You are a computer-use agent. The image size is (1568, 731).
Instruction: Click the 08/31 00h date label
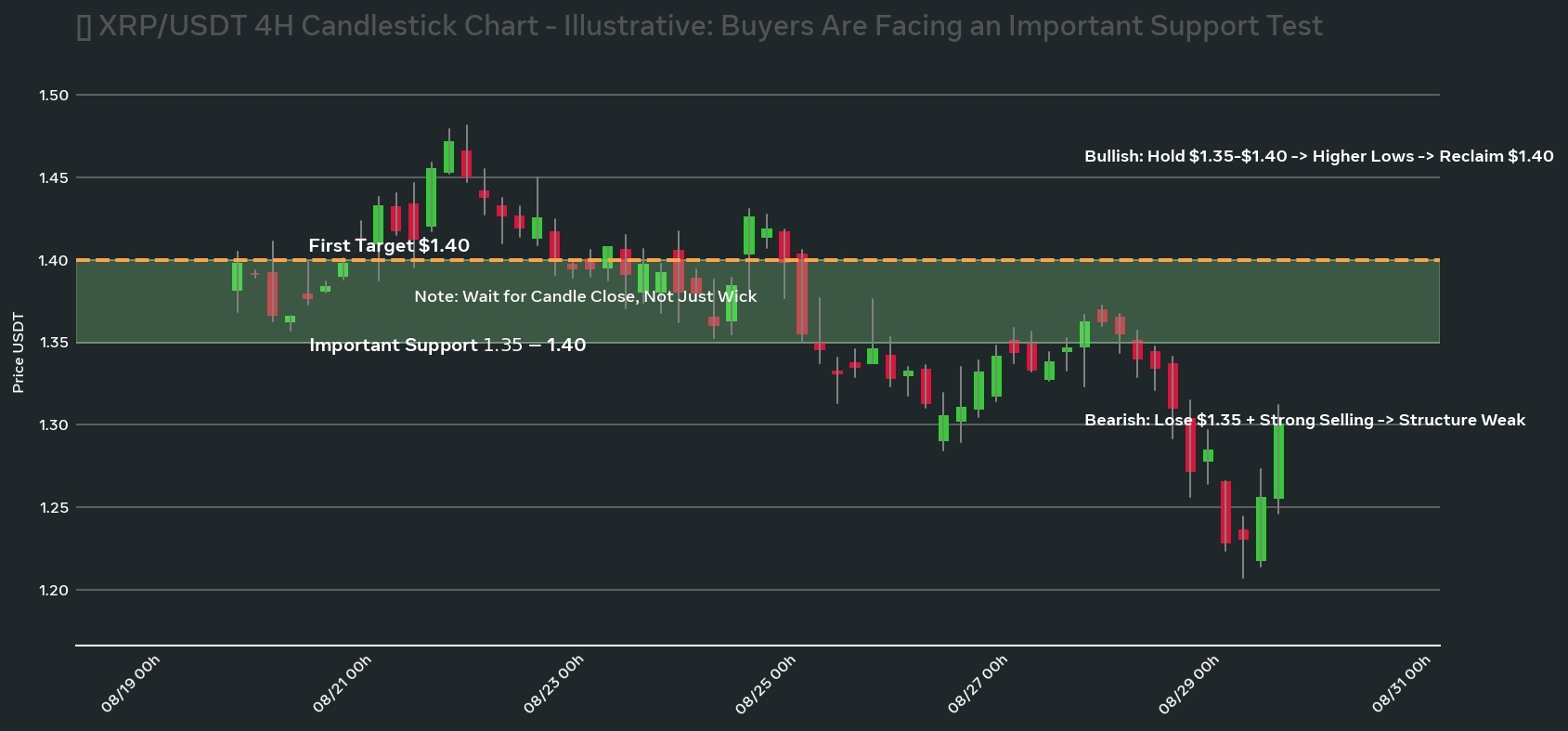[x=1401, y=684]
